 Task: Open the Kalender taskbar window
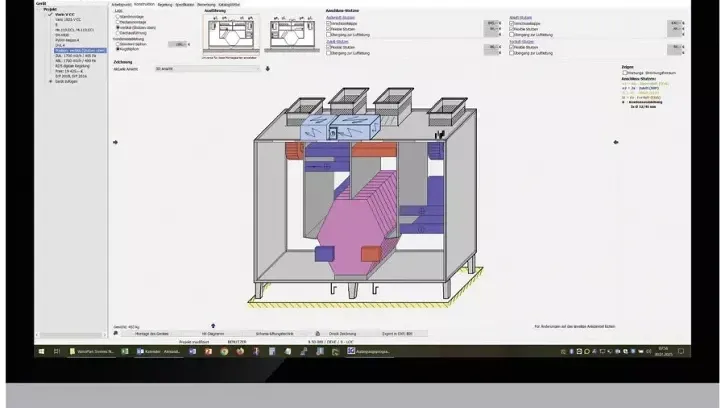click(x=159, y=352)
